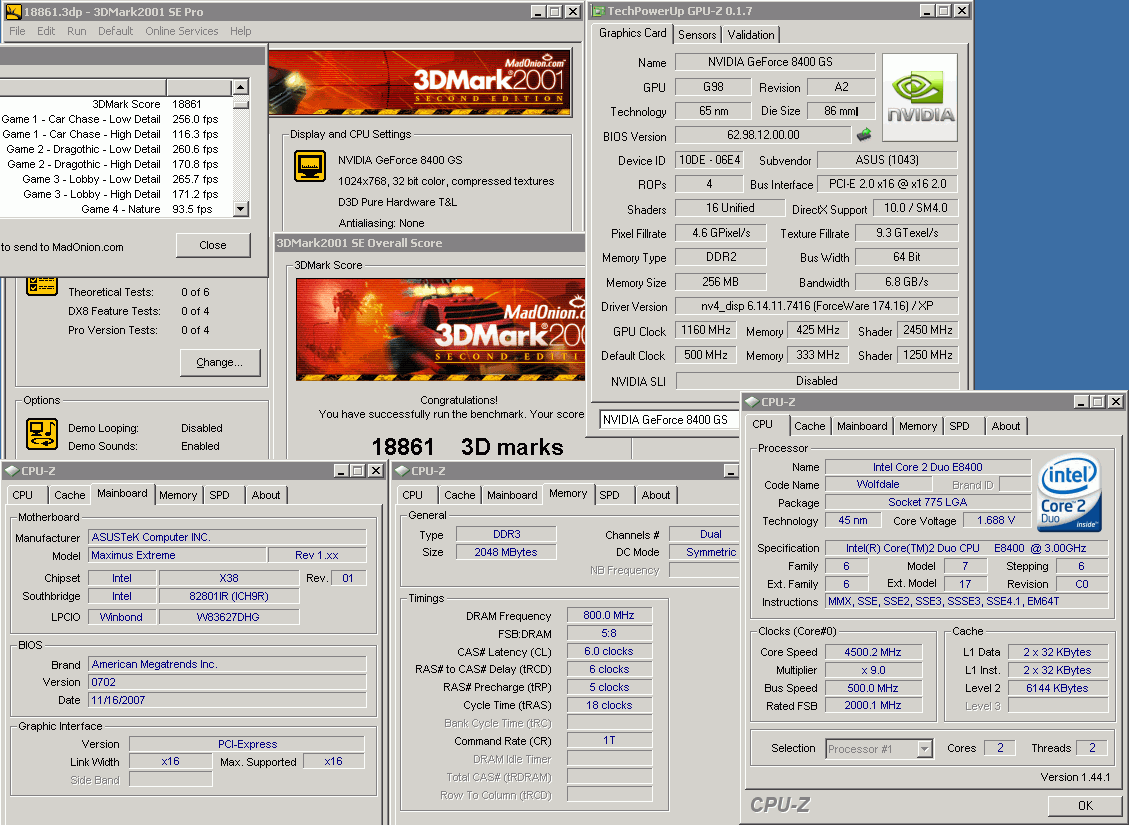Open Mainboard tab in middle CPU-Z window
Screen dimensions: 1129x825
point(512,495)
